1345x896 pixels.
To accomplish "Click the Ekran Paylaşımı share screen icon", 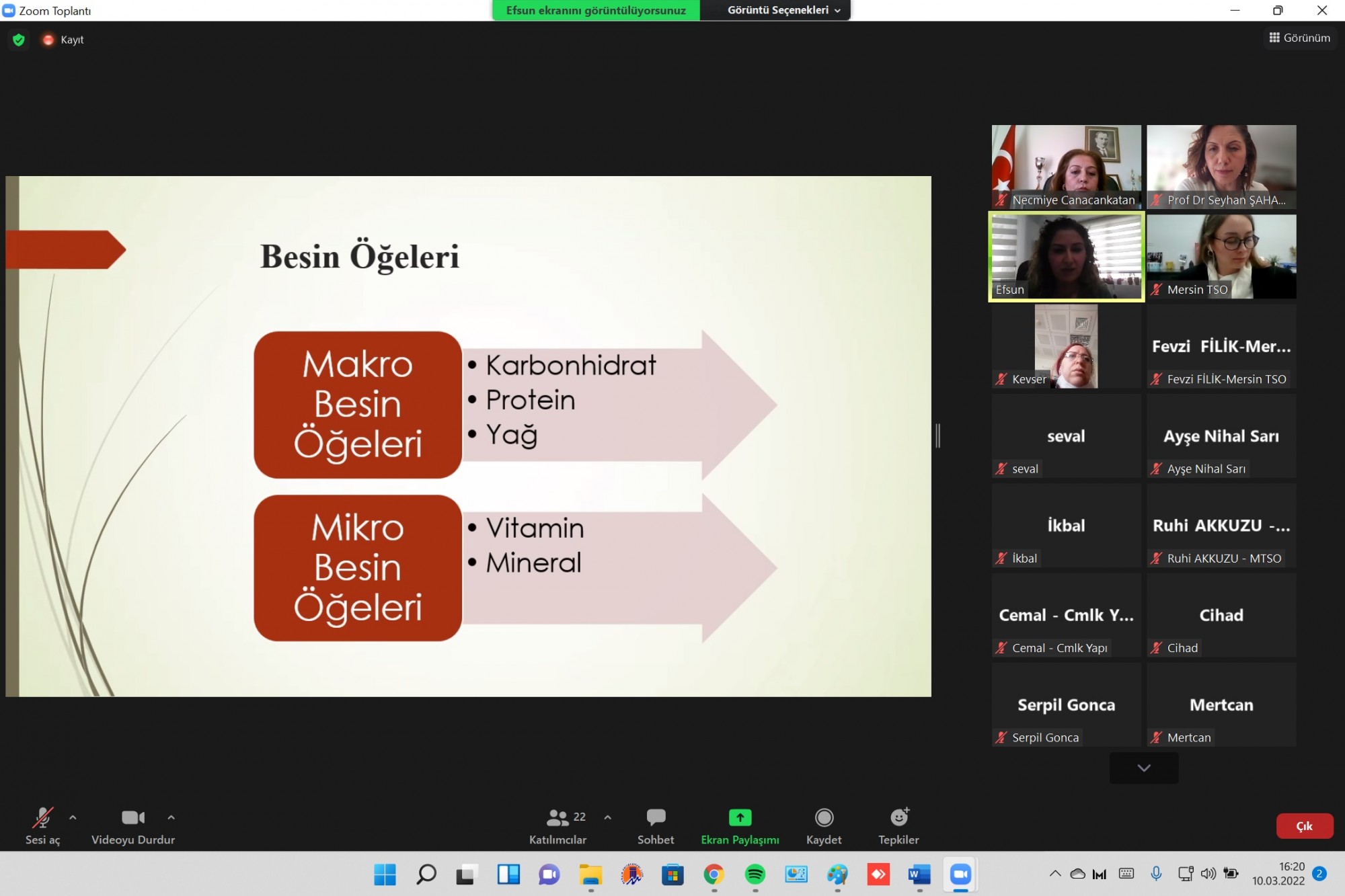I will (740, 817).
